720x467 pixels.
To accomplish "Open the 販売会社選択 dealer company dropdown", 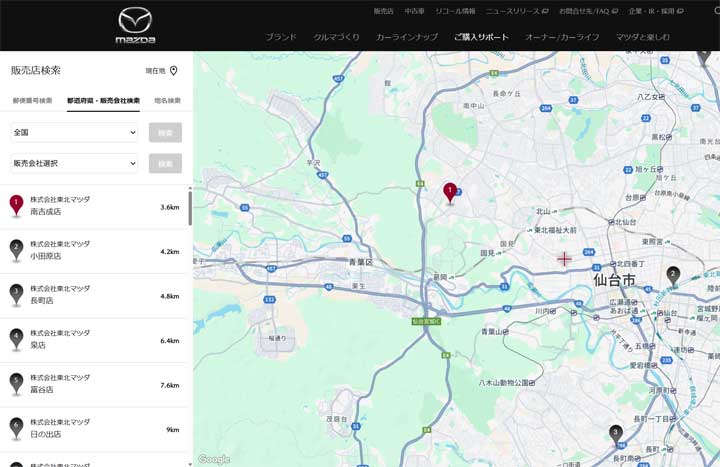I will coord(74,163).
